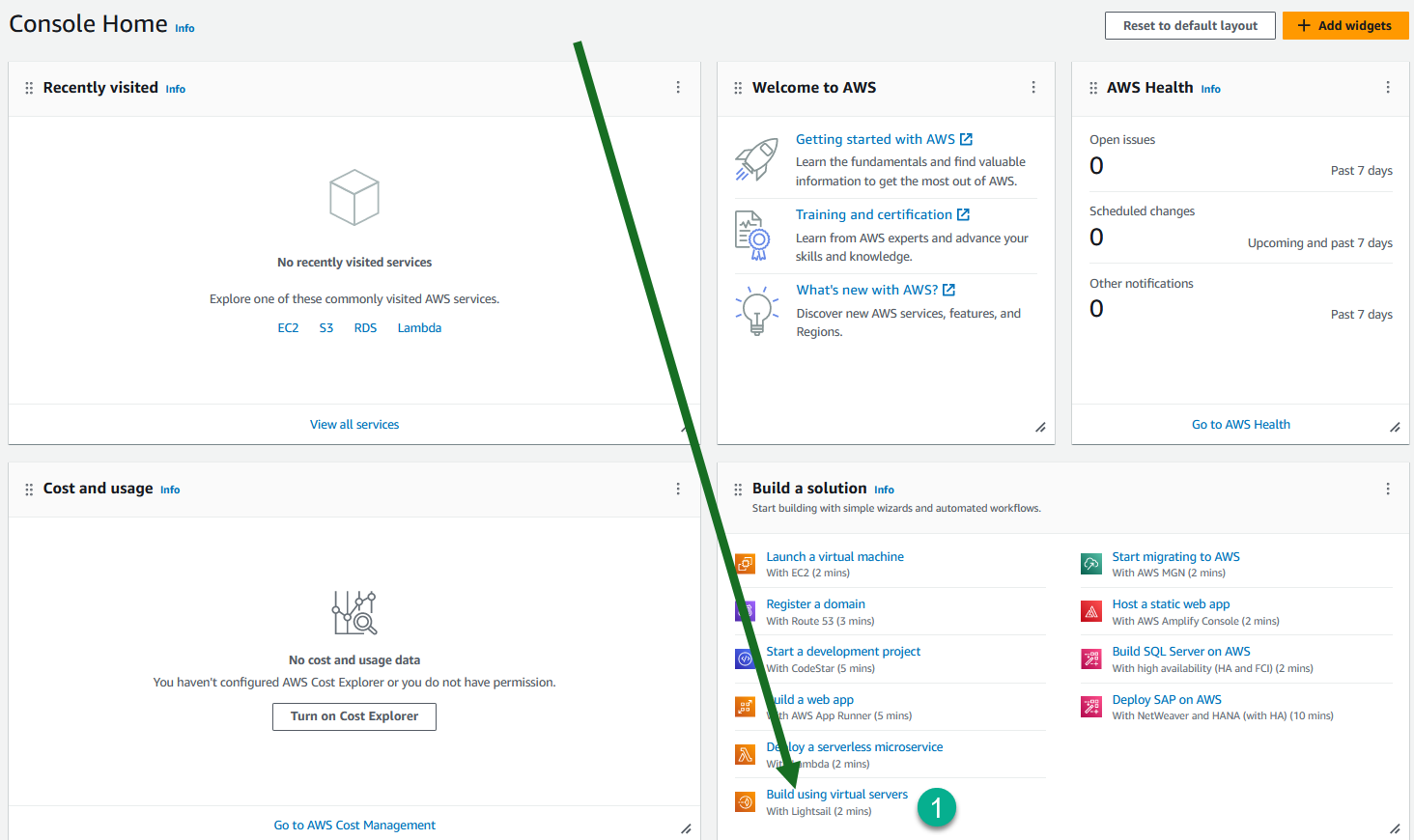
Task: Open Deploy a serverless microservice link
Action: click(855, 747)
